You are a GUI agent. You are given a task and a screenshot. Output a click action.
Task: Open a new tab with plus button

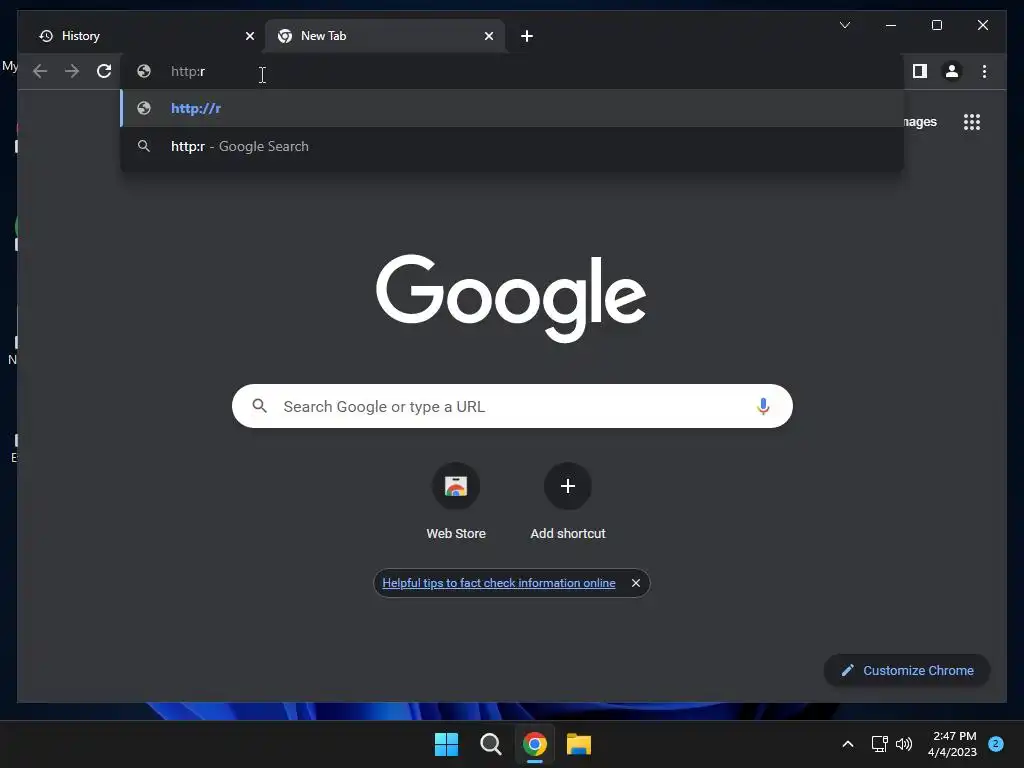[527, 36]
